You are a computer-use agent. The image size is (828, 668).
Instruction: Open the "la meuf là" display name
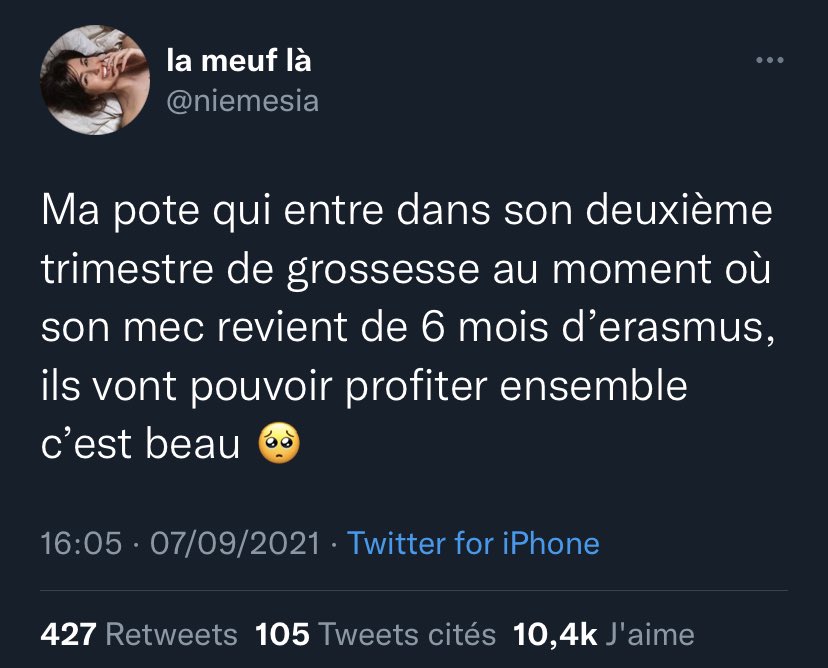coord(238,61)
